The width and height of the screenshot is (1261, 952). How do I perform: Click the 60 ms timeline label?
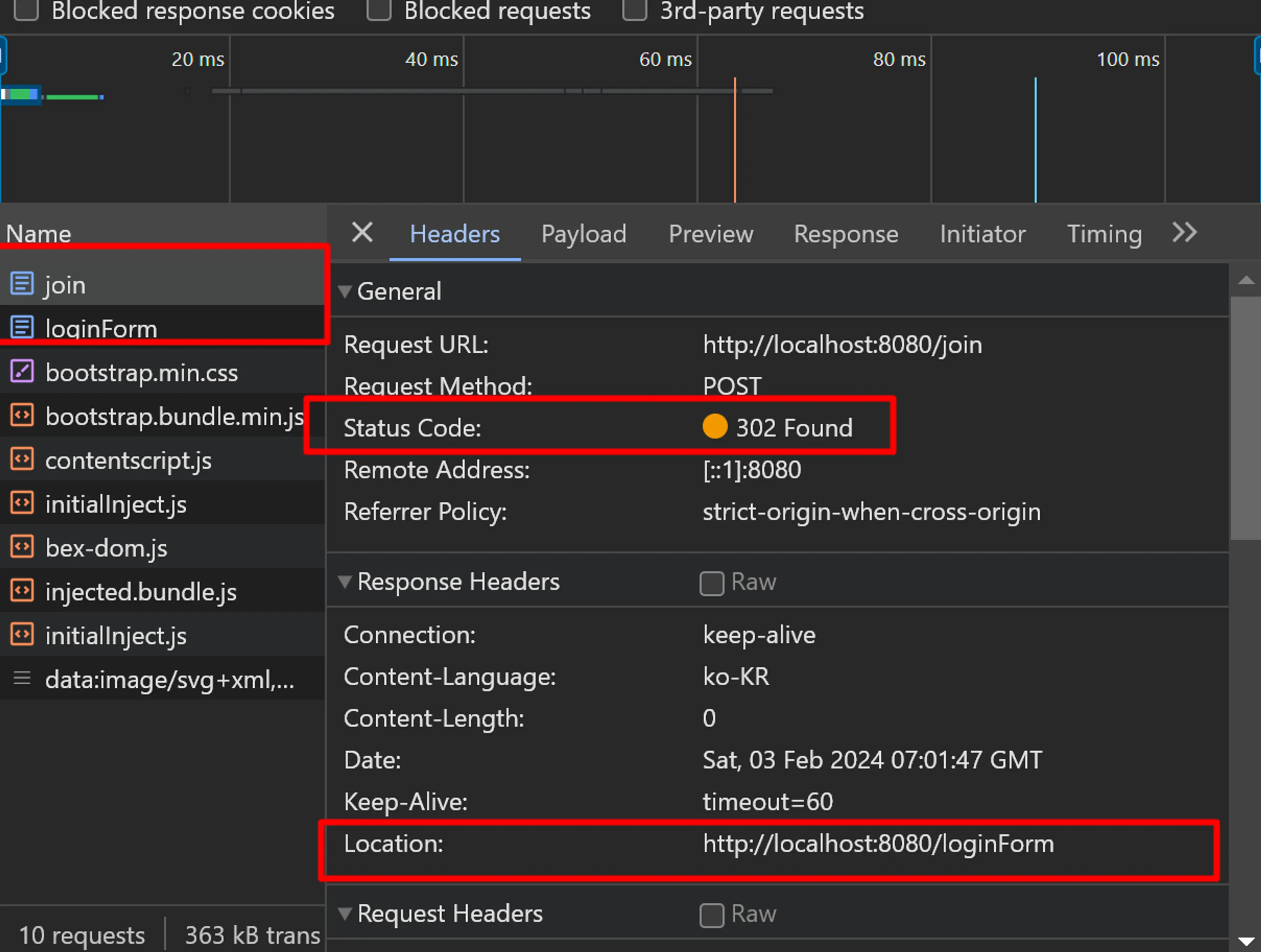click(x=665, y=59)
